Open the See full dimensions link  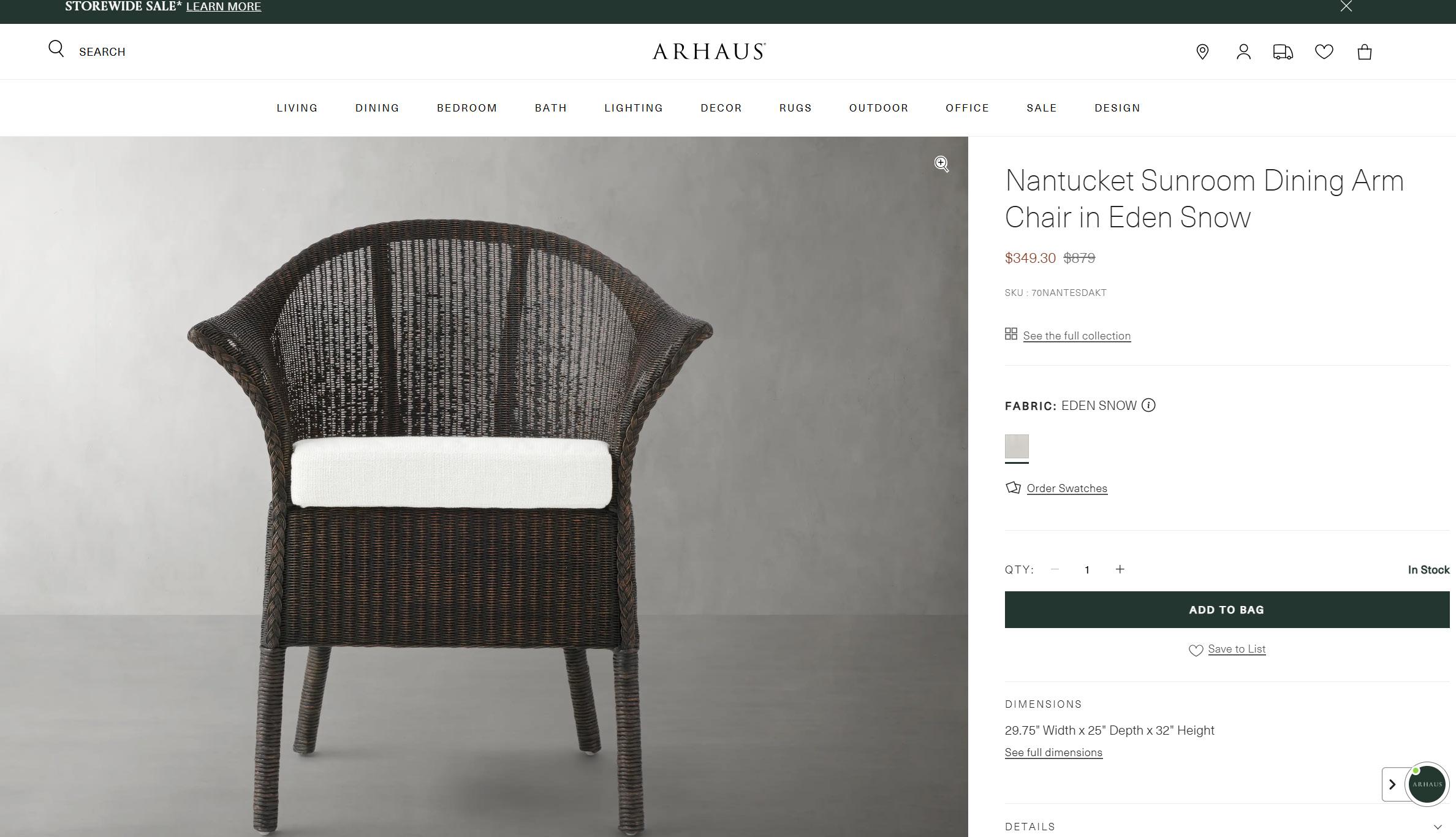click(1053, 752)
